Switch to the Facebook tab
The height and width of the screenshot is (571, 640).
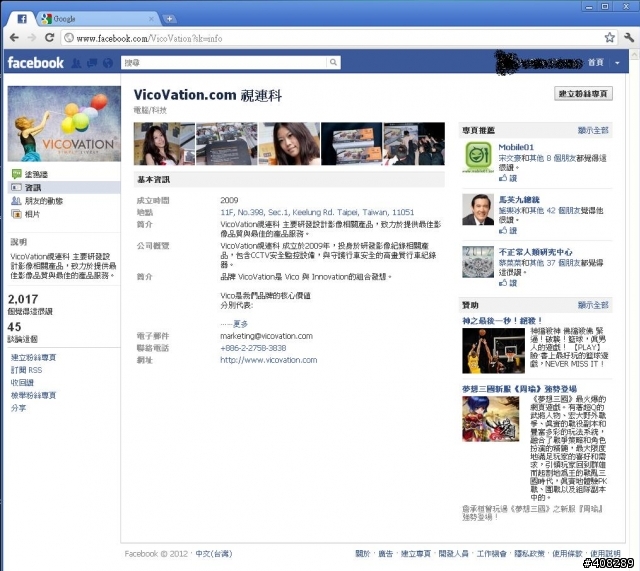(22, 19)
